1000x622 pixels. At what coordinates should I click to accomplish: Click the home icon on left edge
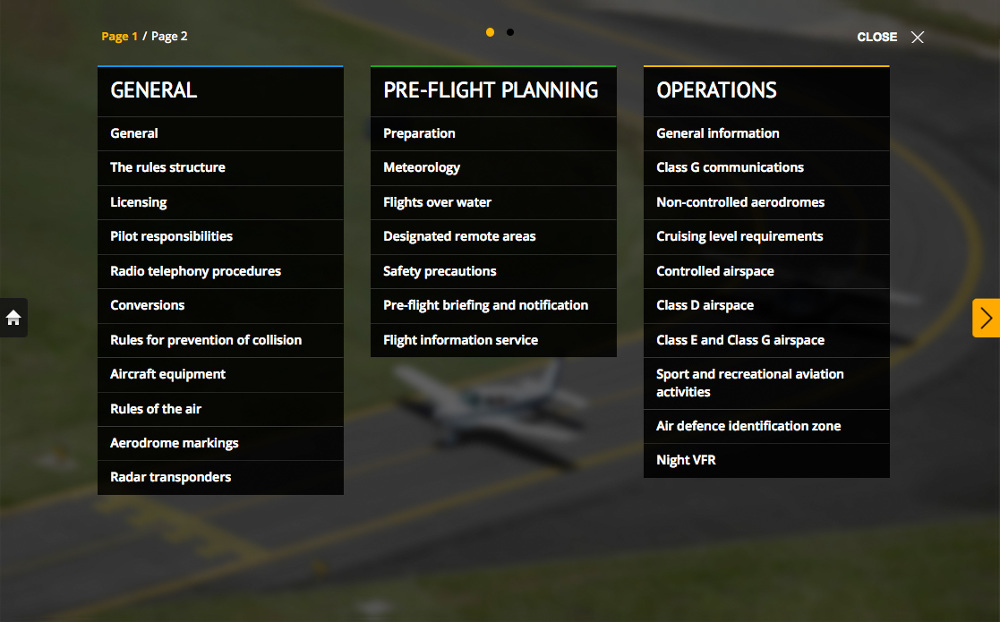point(14,318)
